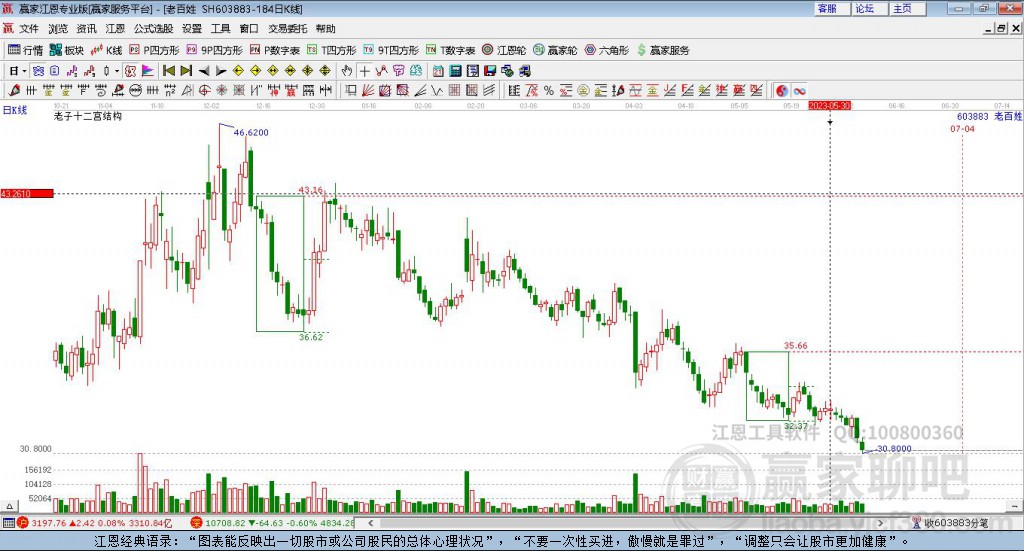This screenshot has width=1024, height=551.
Task: Open the candlestick style dropdown arrow
Action: [117, 71]
